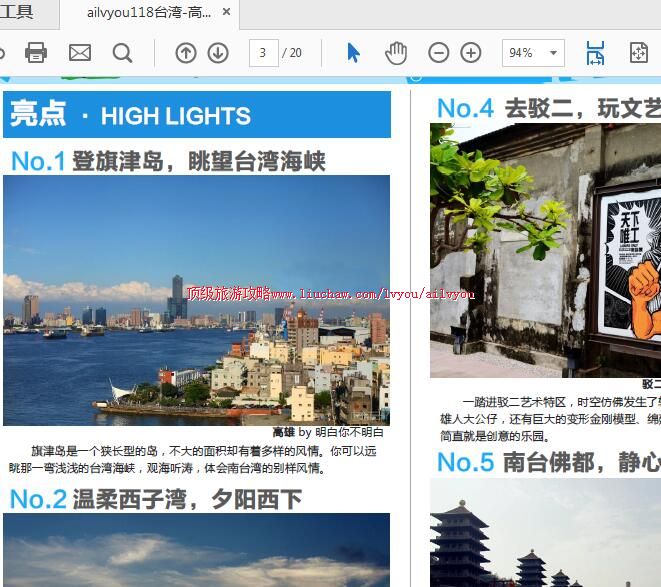Click the fit width scrolling icon

(595, 53)
